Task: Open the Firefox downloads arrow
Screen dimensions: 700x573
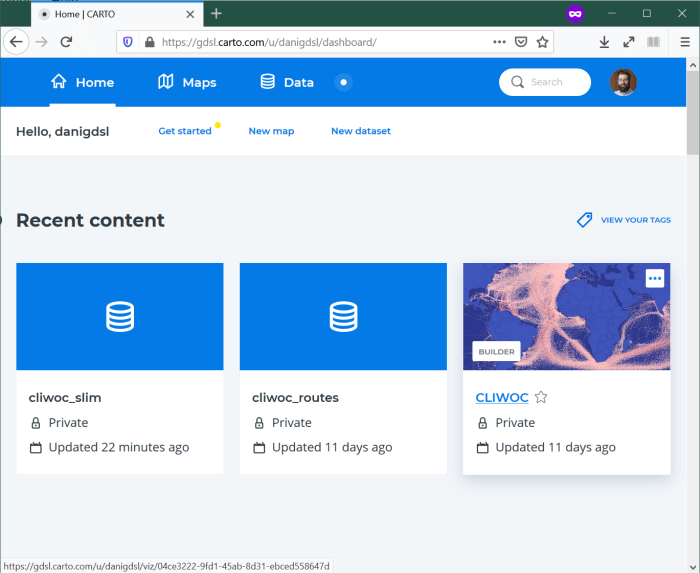Action: (x=604, y=42)
